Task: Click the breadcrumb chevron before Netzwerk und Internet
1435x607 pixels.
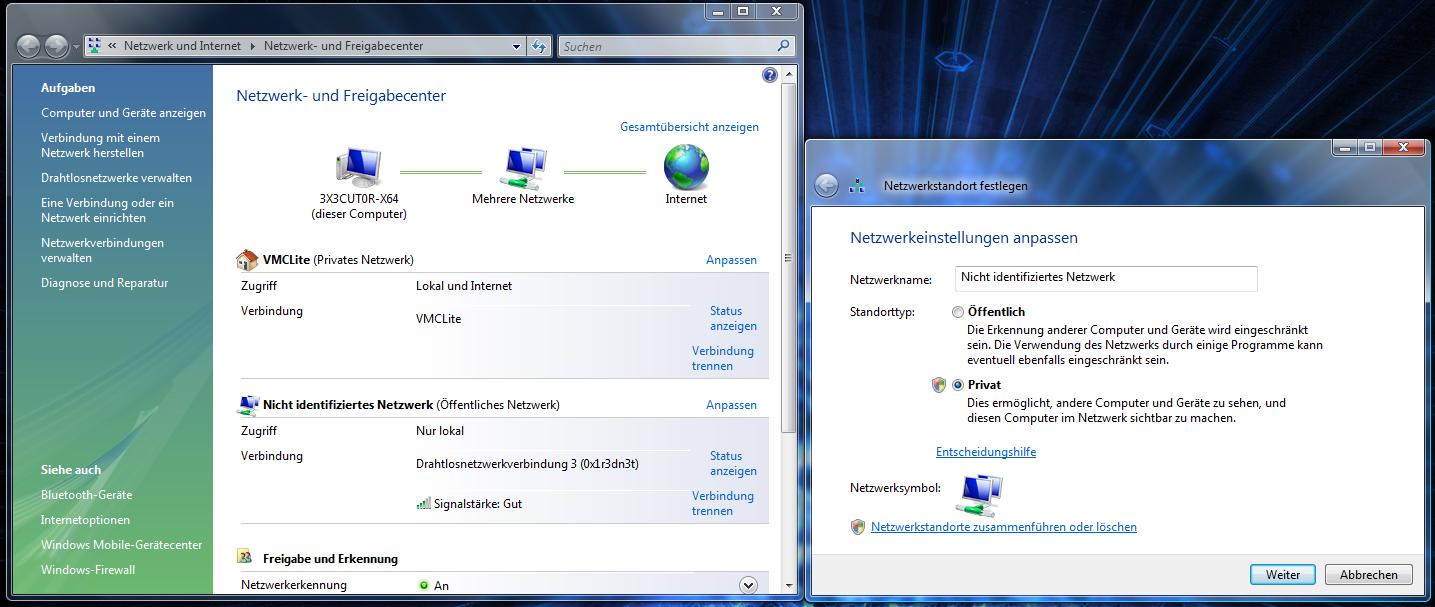Action: click(113, 46)
